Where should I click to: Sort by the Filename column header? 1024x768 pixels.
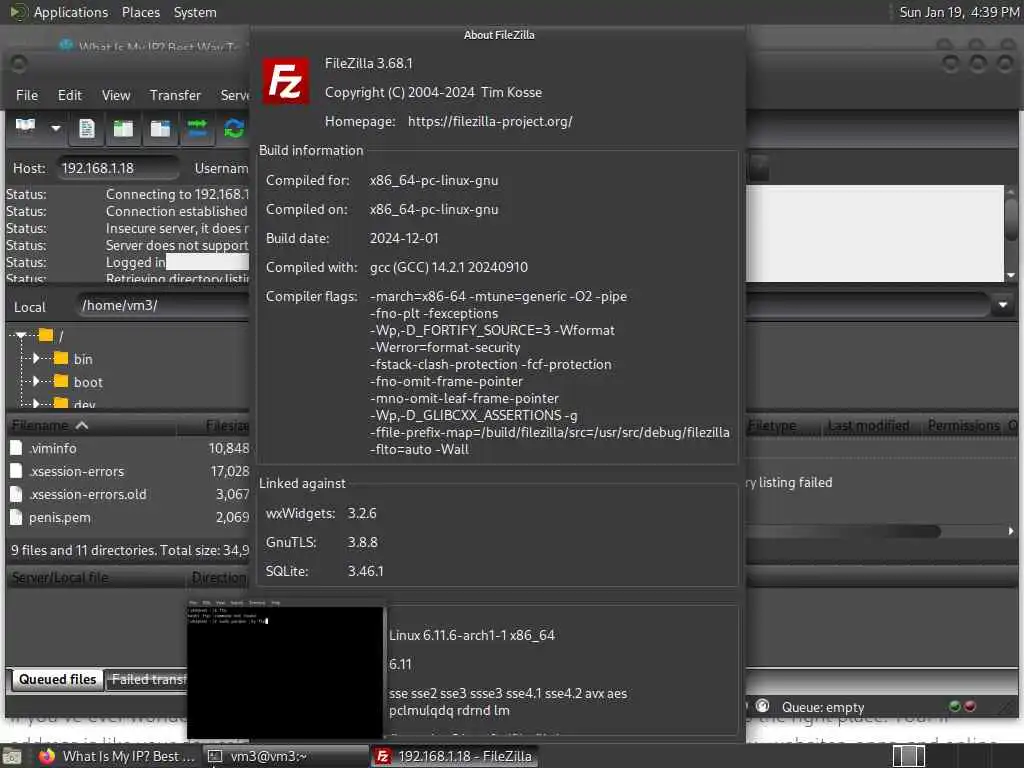91,426
